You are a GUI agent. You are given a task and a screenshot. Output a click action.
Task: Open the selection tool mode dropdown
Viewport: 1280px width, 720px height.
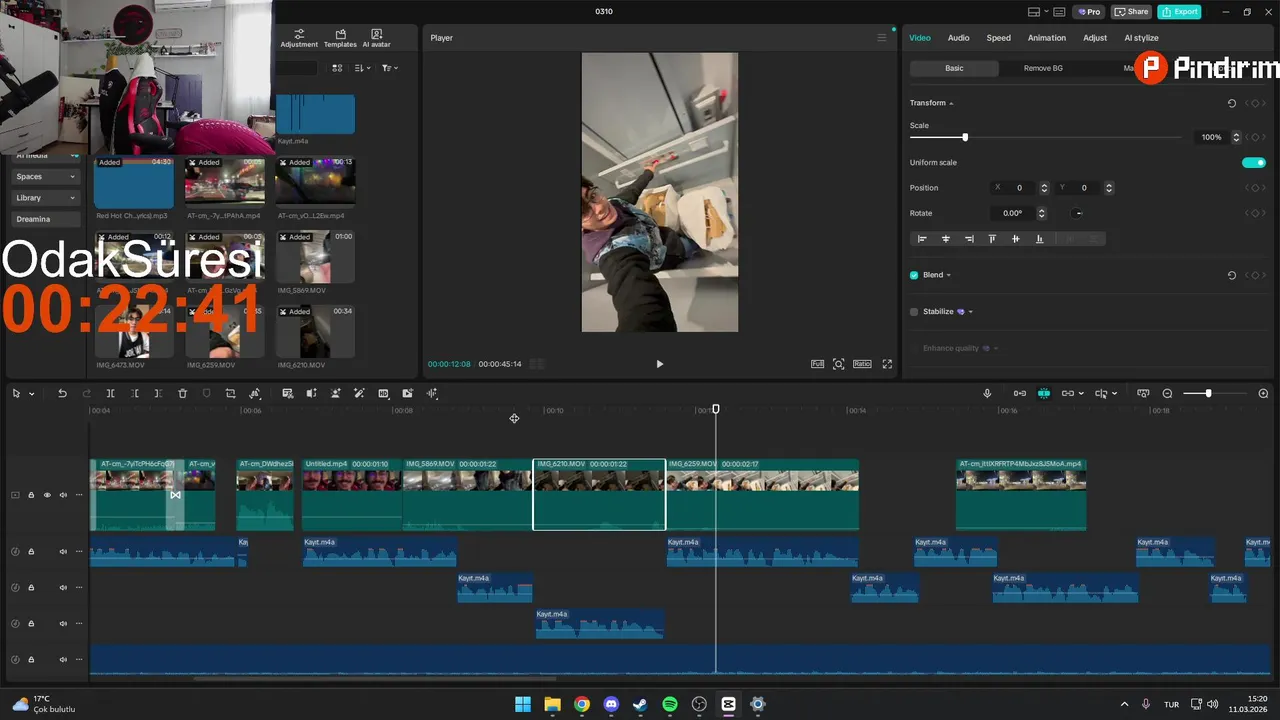tap(32, 394)
